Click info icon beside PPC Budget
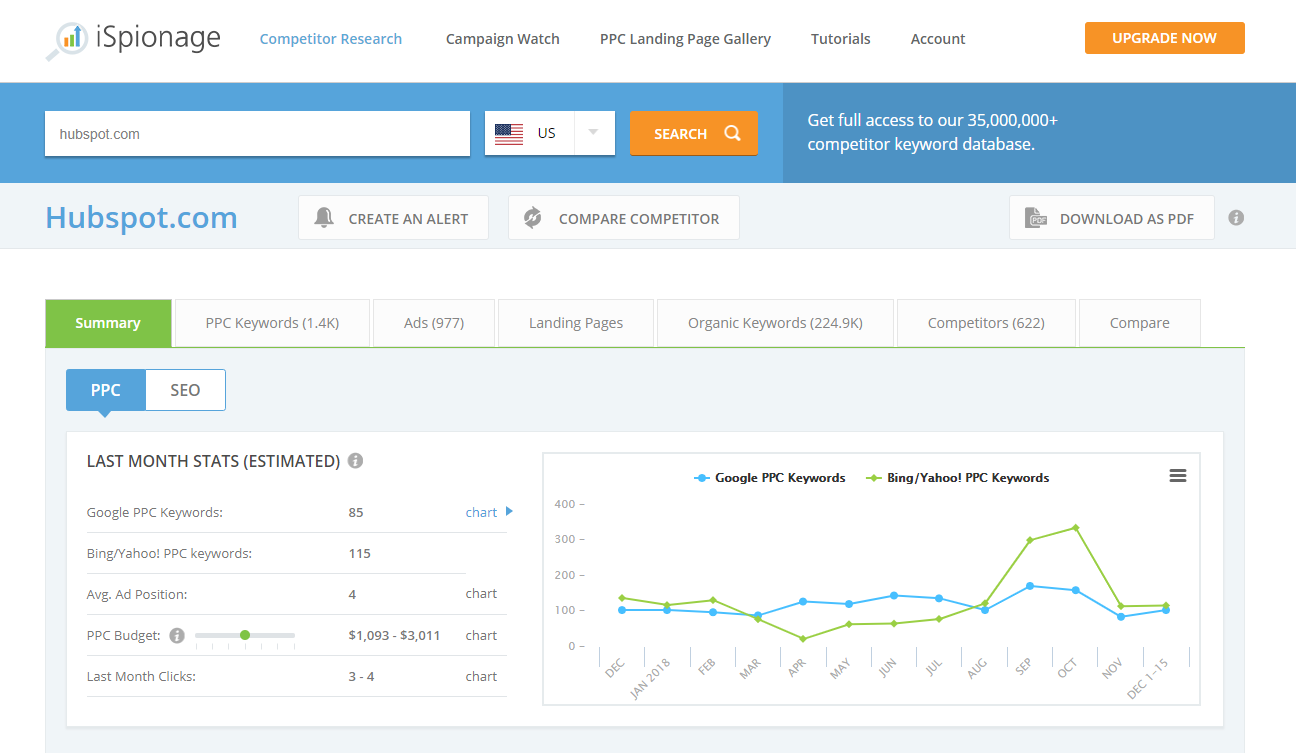The height and width of the screenshot is (753, 1296). coord(177,635)
